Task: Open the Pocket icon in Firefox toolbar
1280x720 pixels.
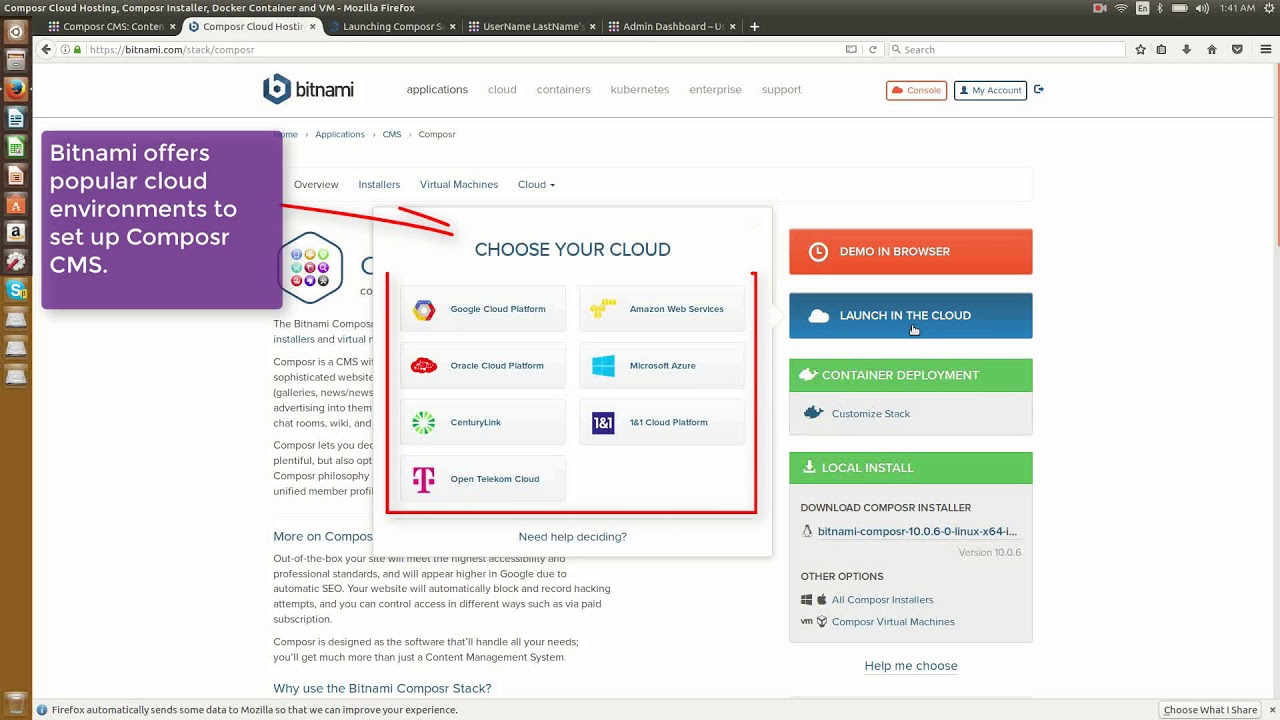Action: [1237, 49]
